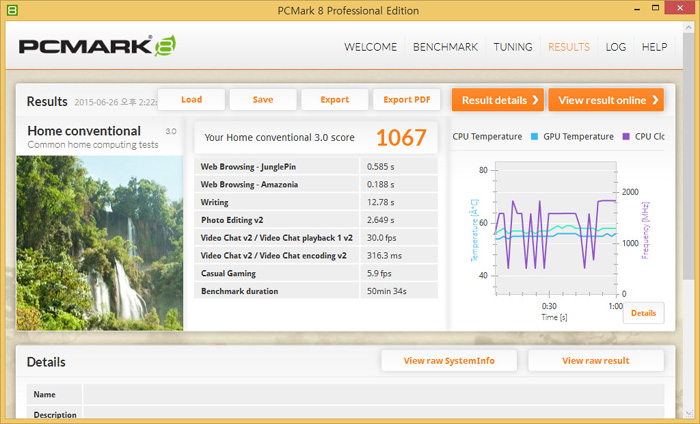This screenshot has width=700, height=424.
Task: Click View raw SystemInfo button
Action: point(449,361)
